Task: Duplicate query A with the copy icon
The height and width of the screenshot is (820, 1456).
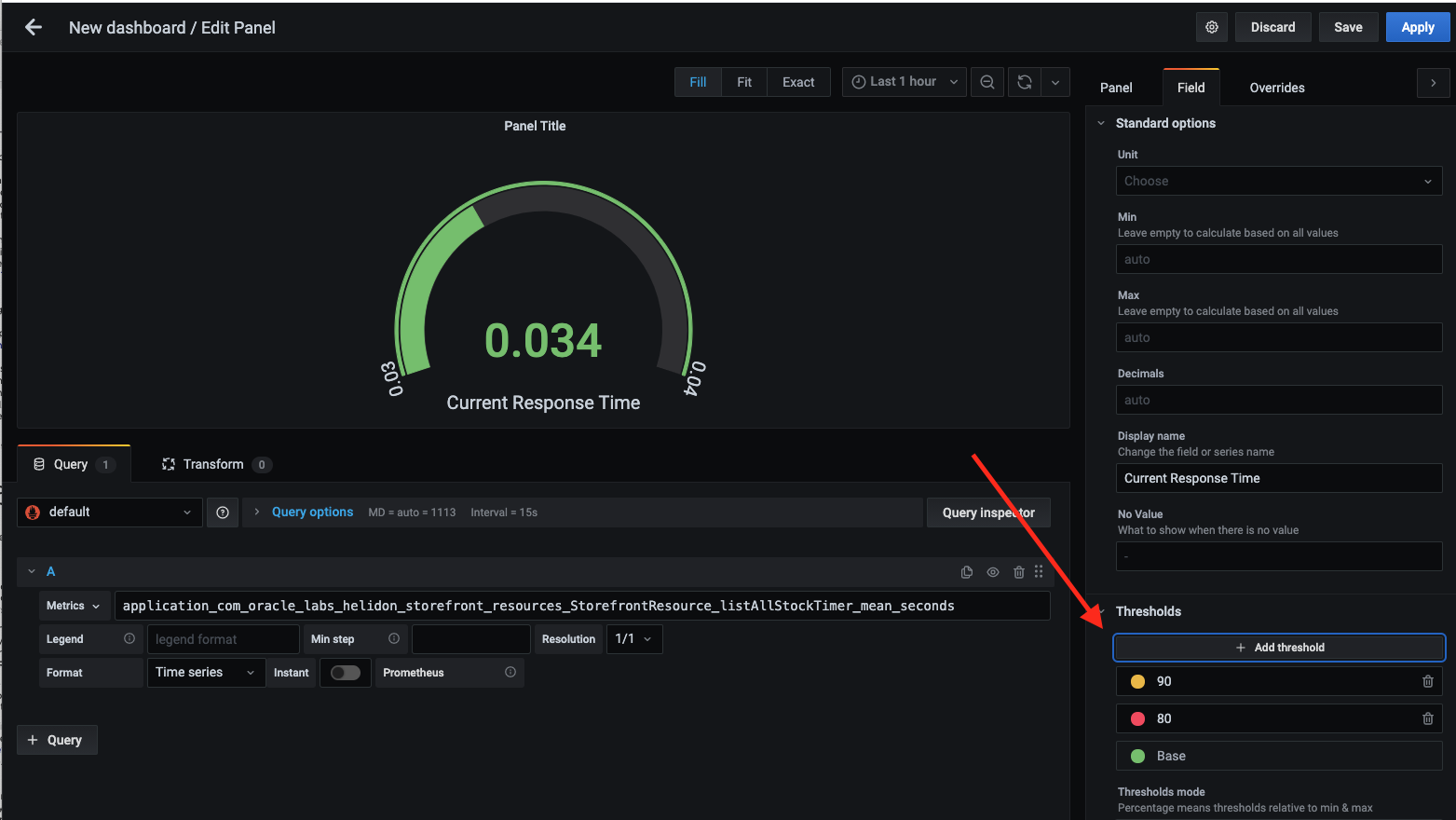Action: click(967, 572)
